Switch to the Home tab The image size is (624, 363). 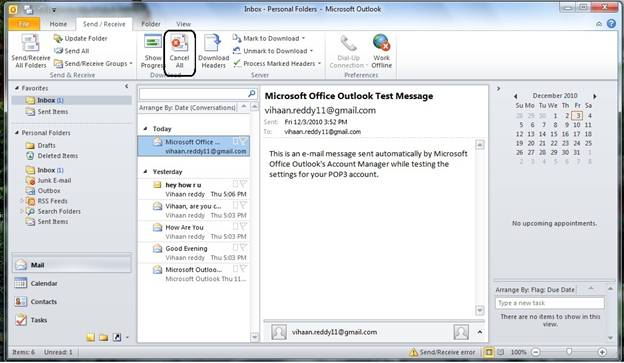pos(58,24)
